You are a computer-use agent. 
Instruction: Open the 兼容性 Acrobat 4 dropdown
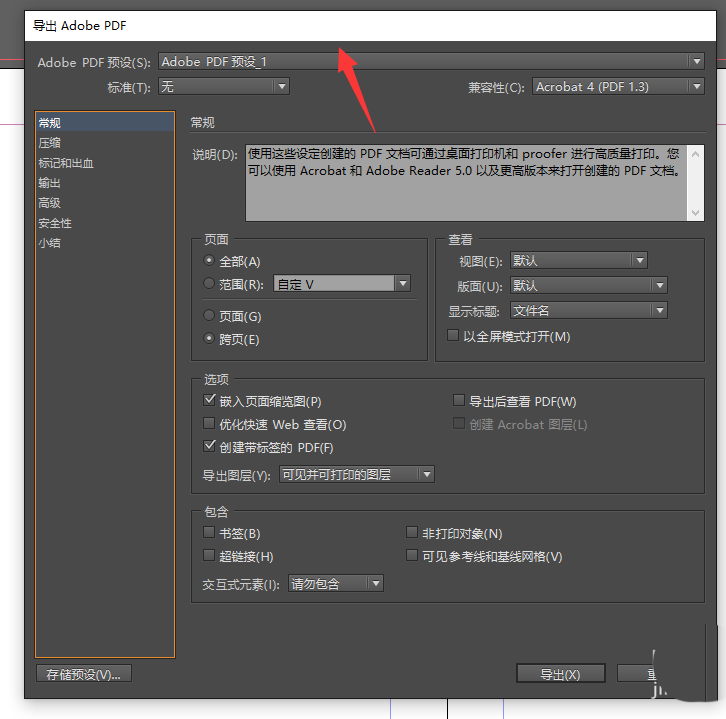(618, 86)
